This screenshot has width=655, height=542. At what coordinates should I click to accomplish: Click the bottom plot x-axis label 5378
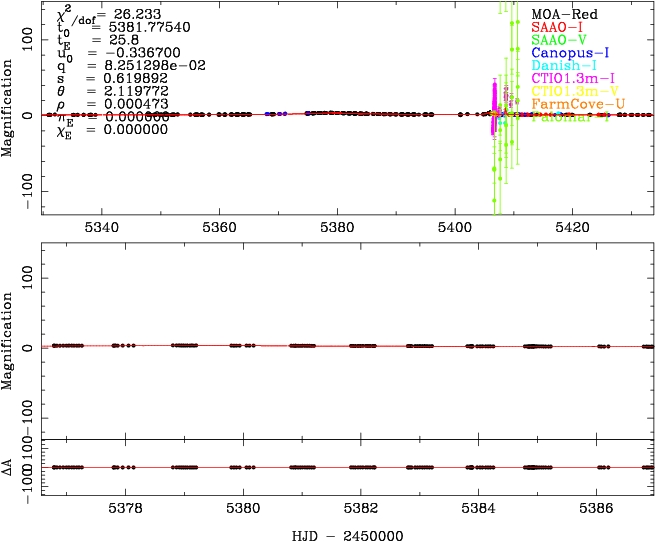pos(125,508)
